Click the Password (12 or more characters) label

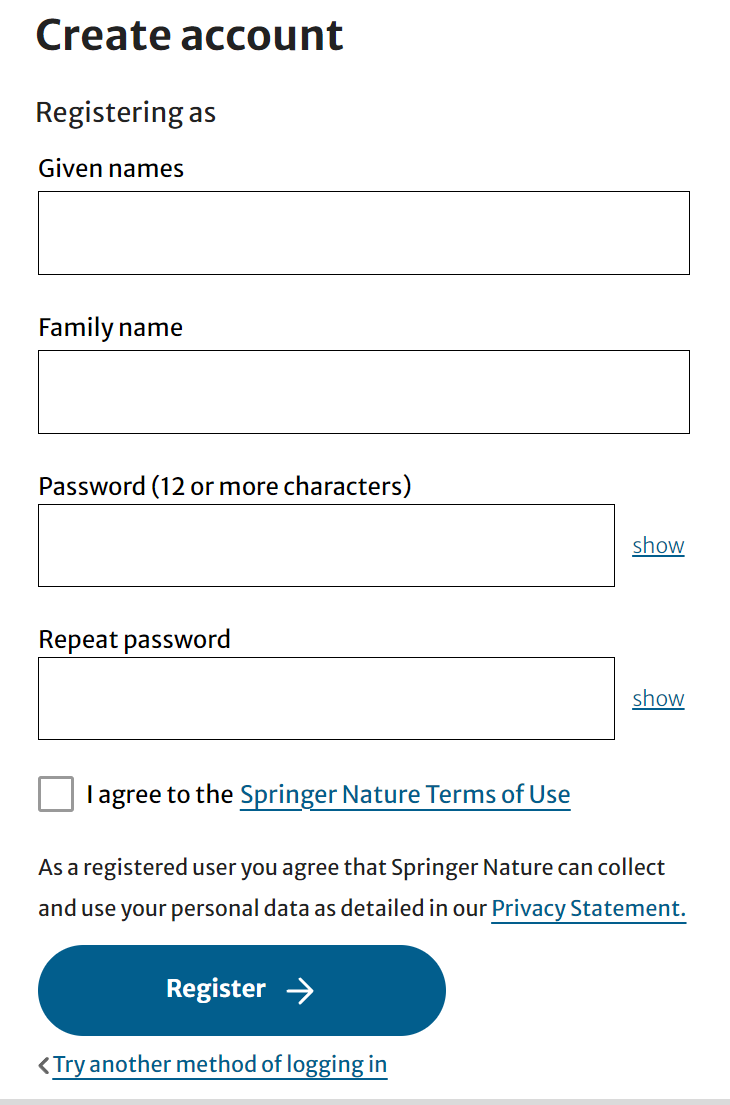tap(225, 486)
